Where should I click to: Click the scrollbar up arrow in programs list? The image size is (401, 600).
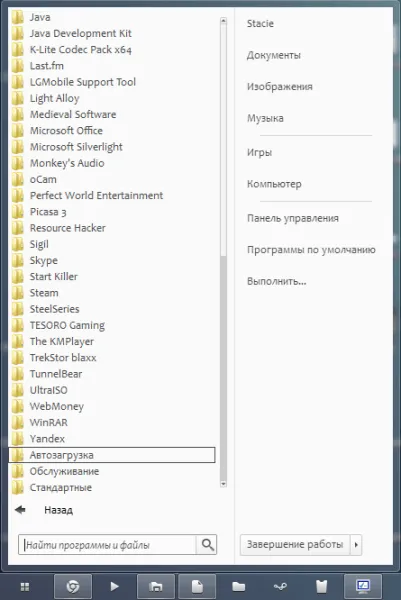pos(223,21)
